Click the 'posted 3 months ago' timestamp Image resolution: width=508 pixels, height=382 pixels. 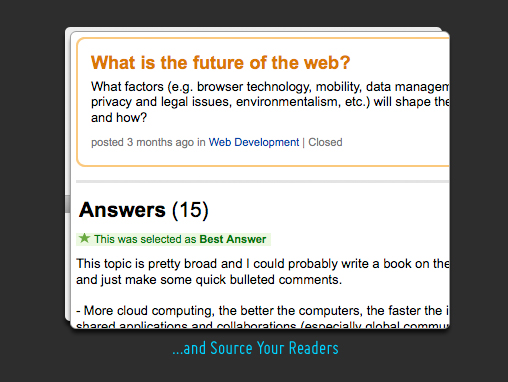(x=142, y=142)
